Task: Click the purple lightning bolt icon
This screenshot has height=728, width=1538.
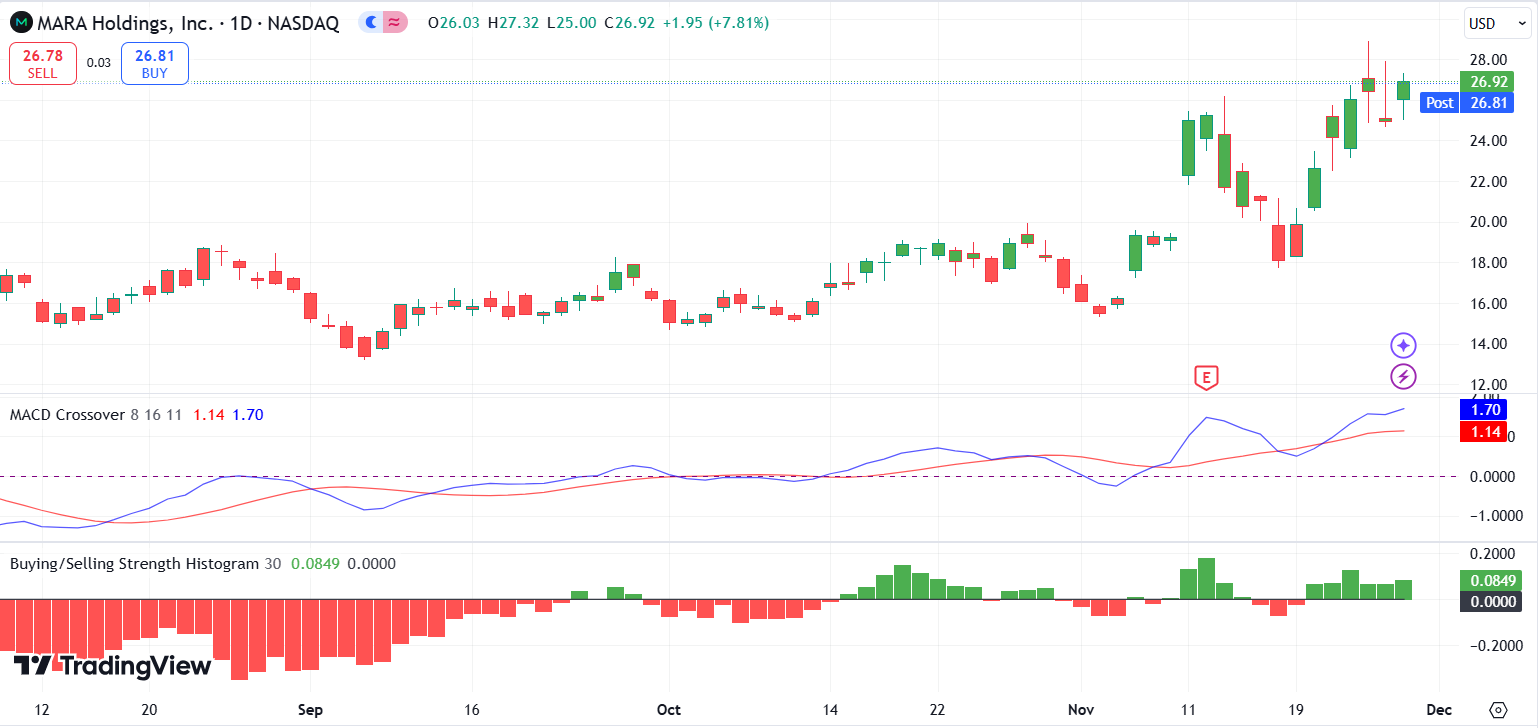Action: tap(1404, 377)
